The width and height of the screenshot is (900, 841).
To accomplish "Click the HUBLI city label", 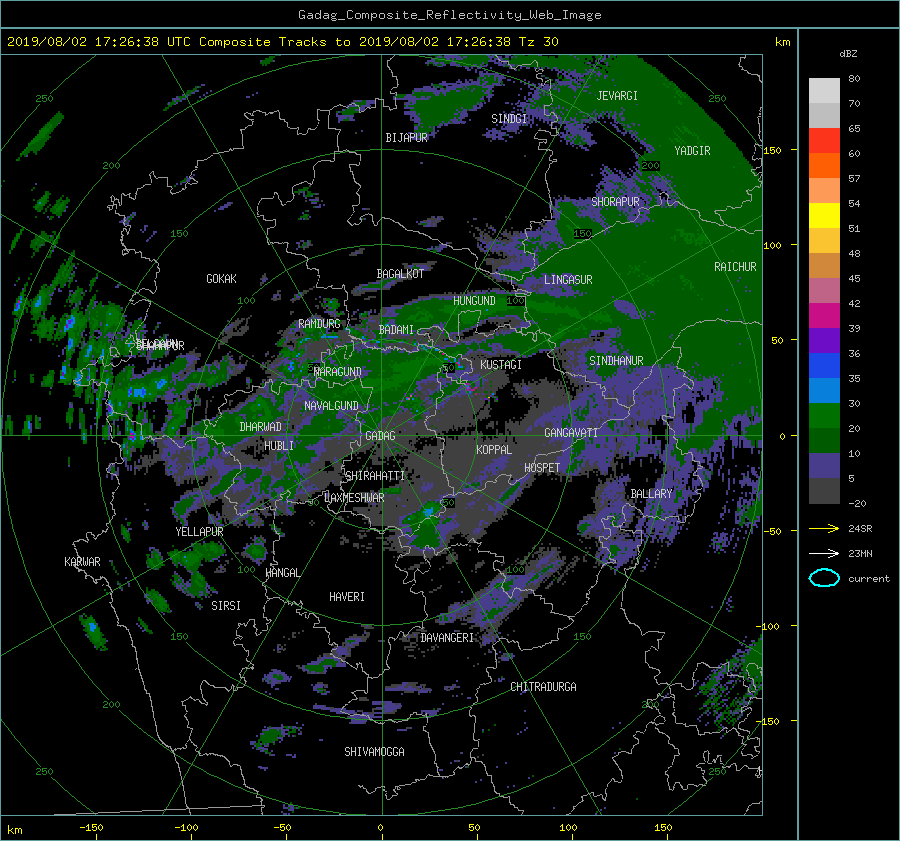I will (279, 446).
